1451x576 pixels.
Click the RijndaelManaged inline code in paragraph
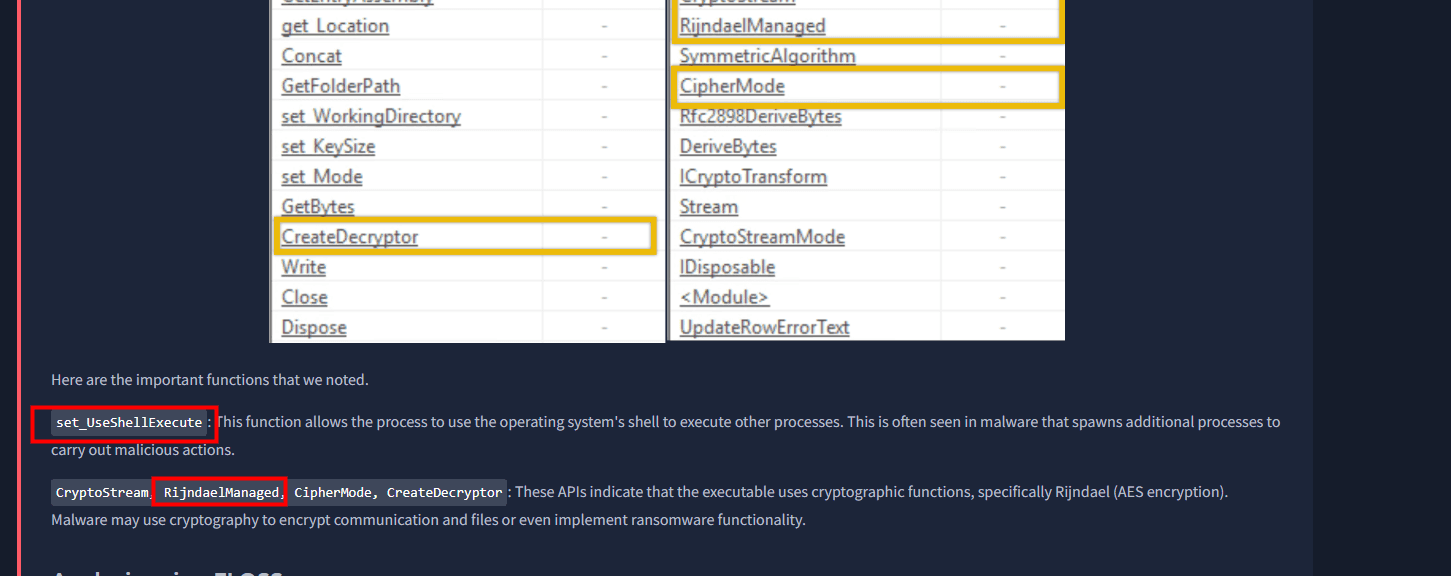click(221, 493)
